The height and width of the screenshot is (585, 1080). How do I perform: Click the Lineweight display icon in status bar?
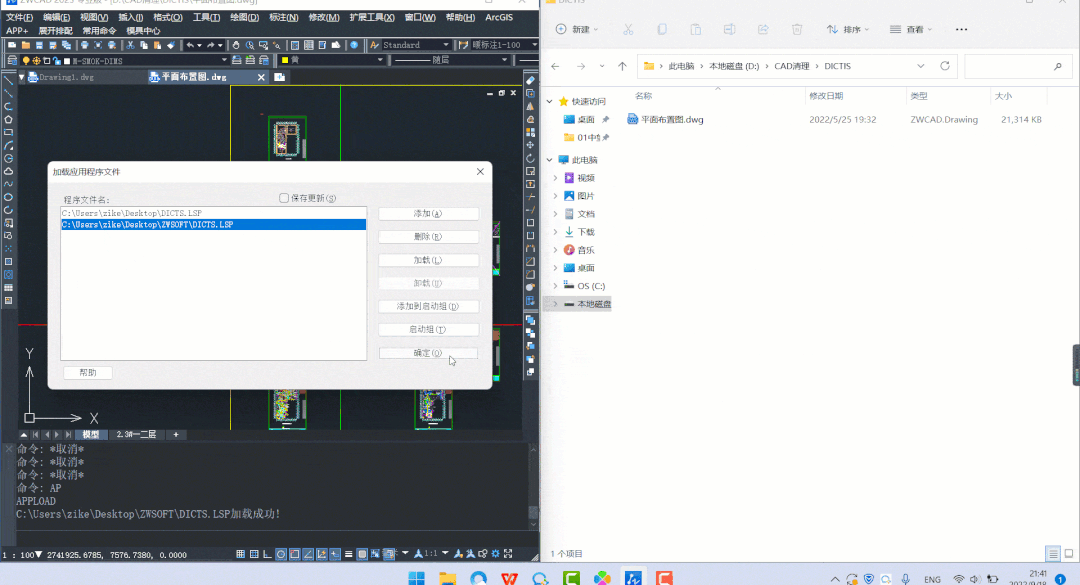click(x=349, y=554)
